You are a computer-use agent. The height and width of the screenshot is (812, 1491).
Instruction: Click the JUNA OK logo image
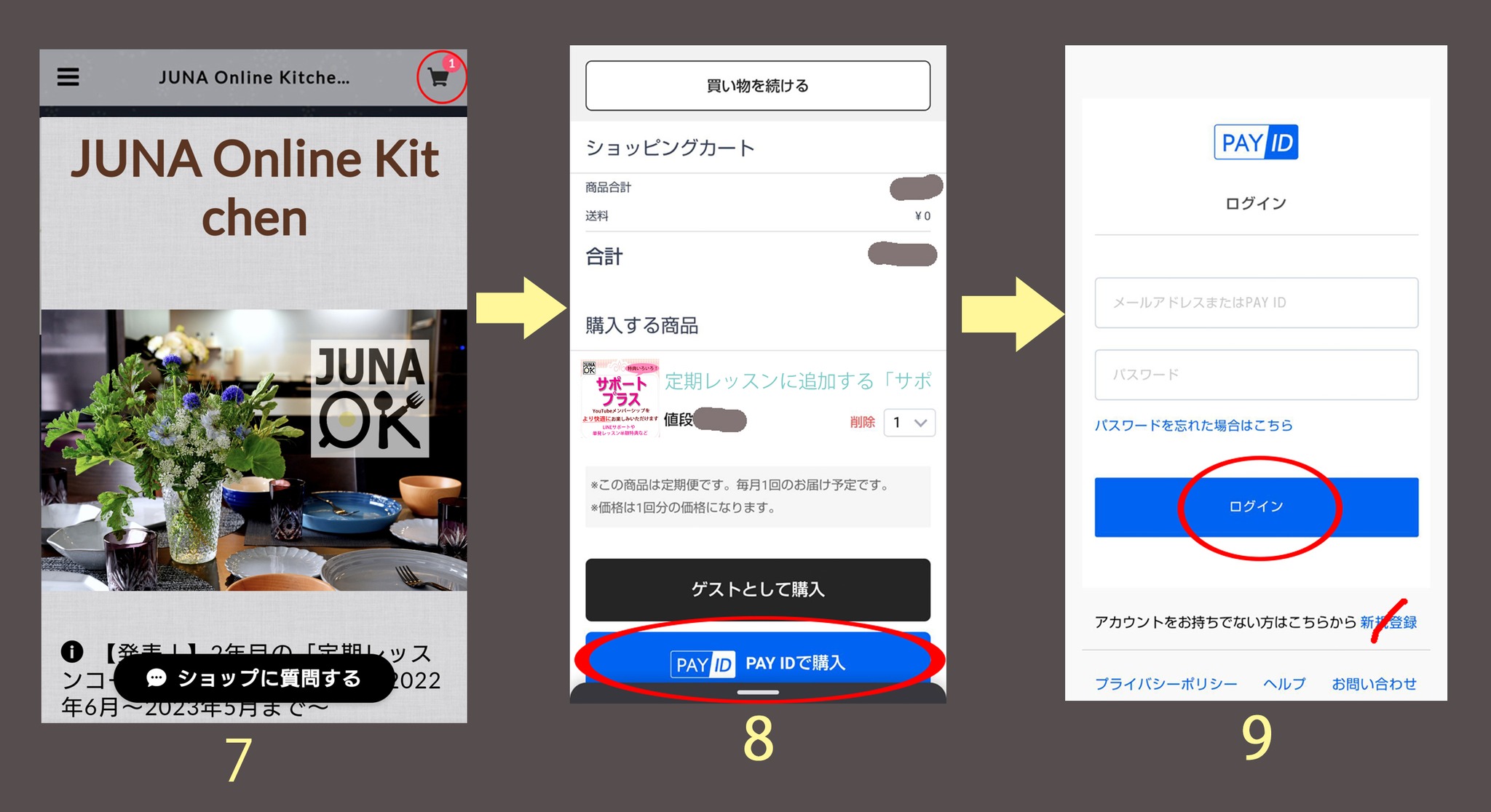370,398
